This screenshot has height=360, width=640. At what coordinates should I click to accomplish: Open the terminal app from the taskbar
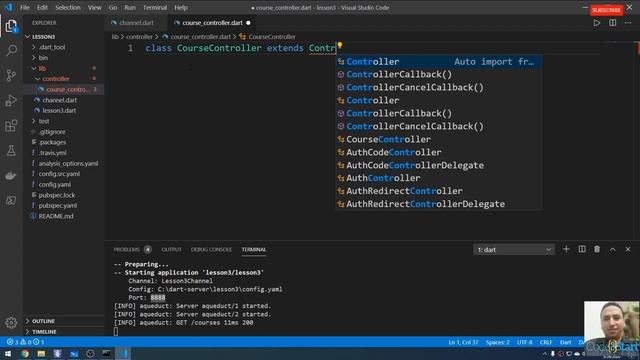[106, 353]
